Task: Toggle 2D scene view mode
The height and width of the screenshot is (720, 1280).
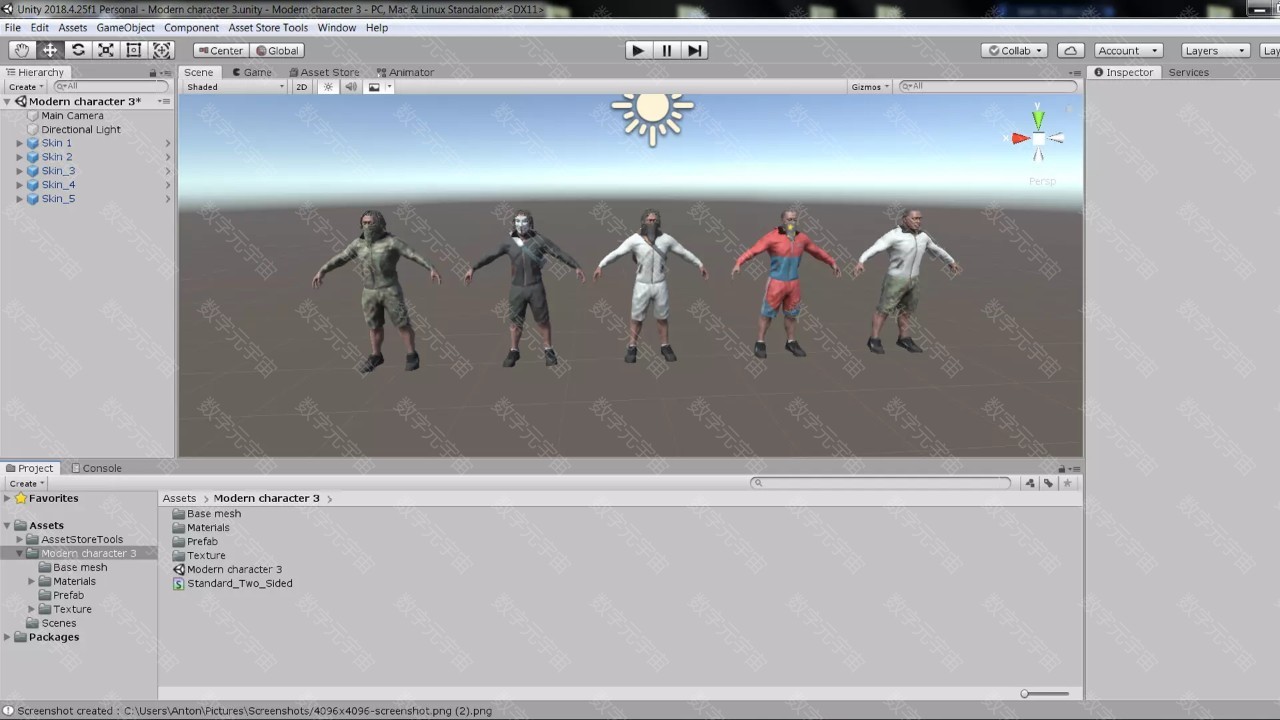Action: (301, 87)
